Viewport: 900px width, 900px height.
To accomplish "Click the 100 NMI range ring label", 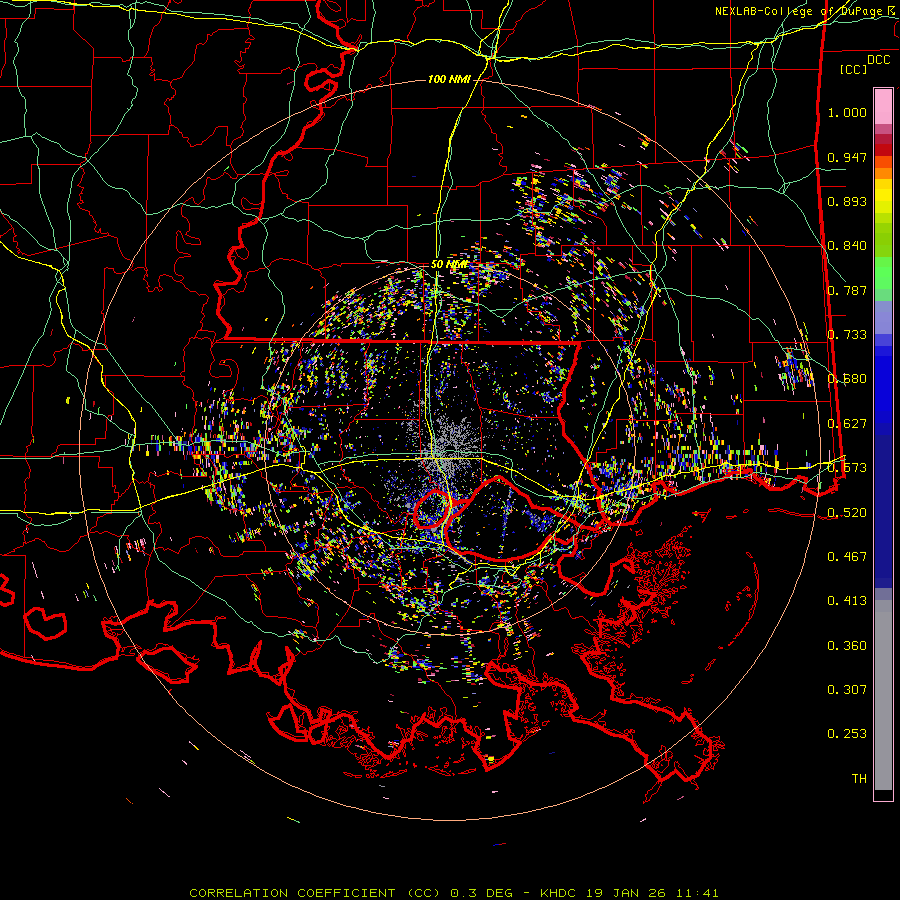I will pyautogui.click(x=449, y=79).
